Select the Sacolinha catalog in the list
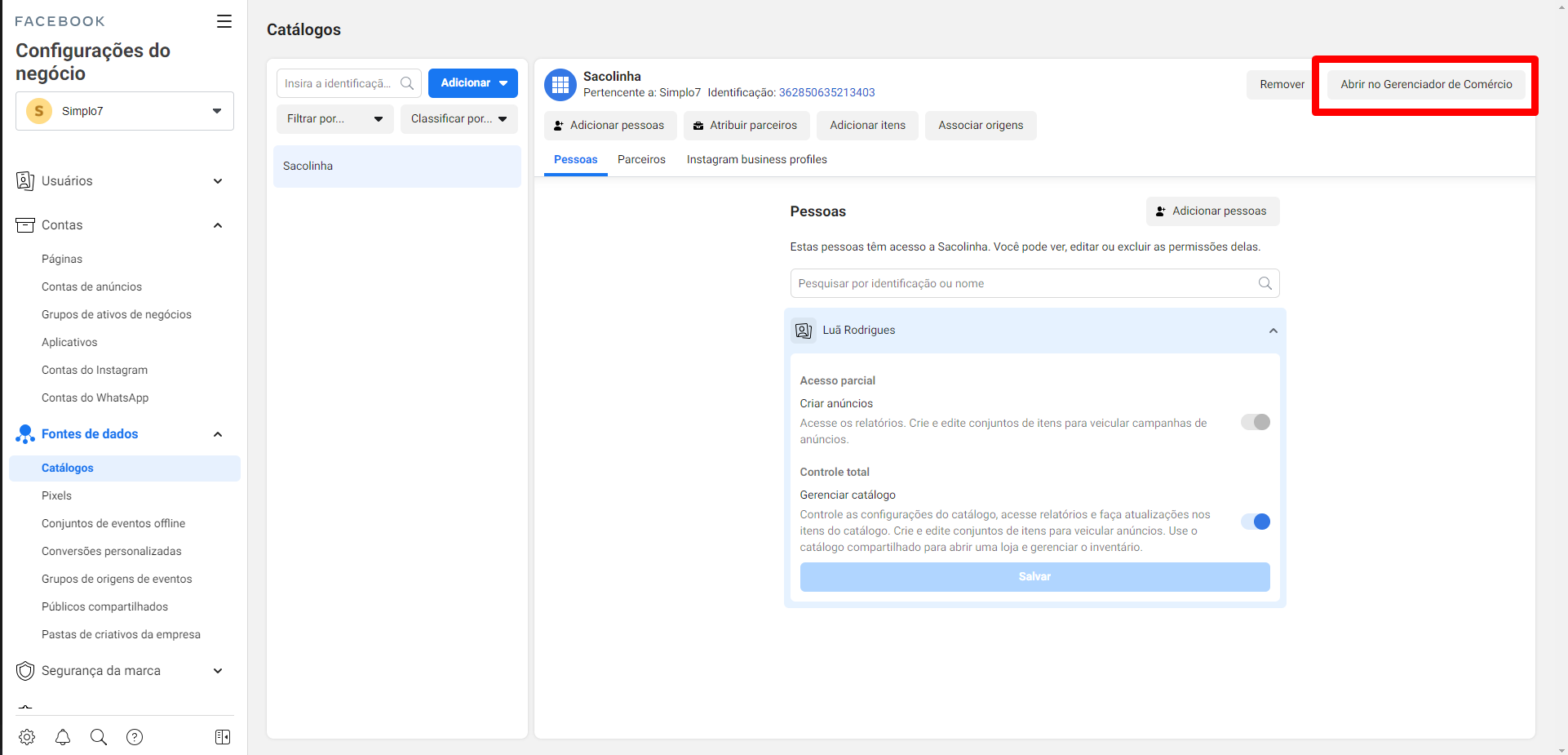1568x755 pixels. coord(397,167)
